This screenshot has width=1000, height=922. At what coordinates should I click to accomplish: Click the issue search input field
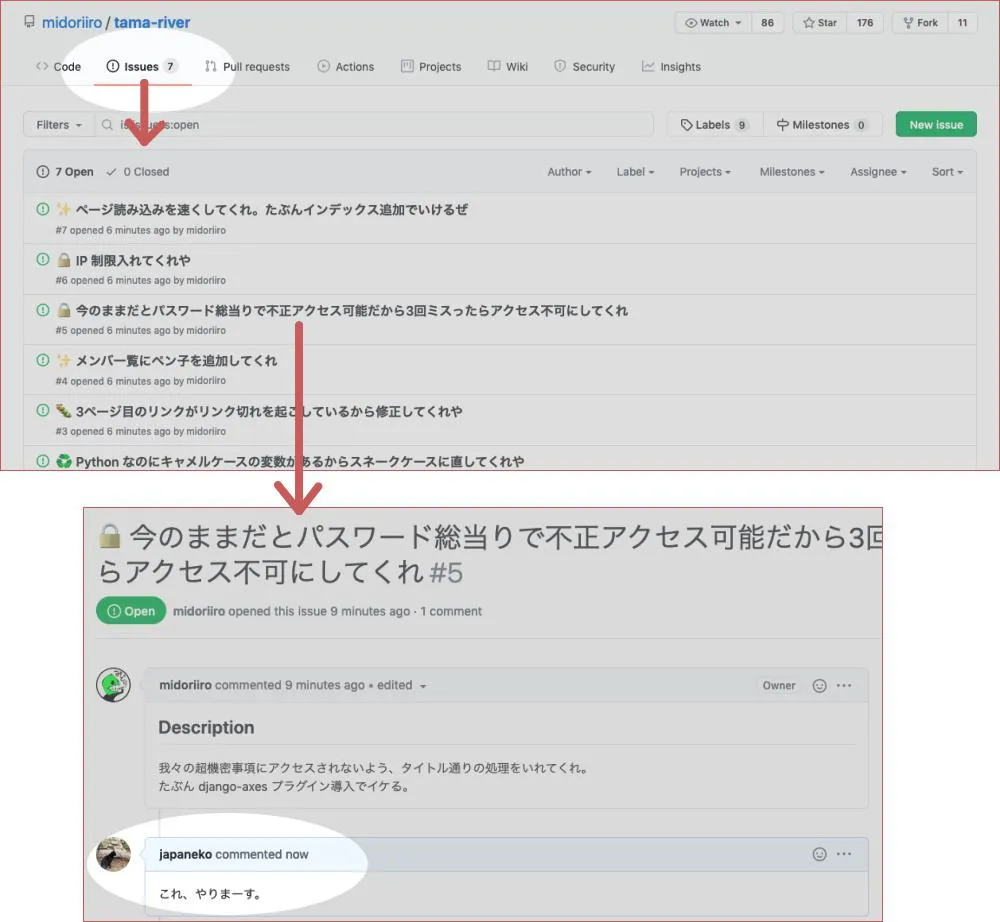coord(374,125)
